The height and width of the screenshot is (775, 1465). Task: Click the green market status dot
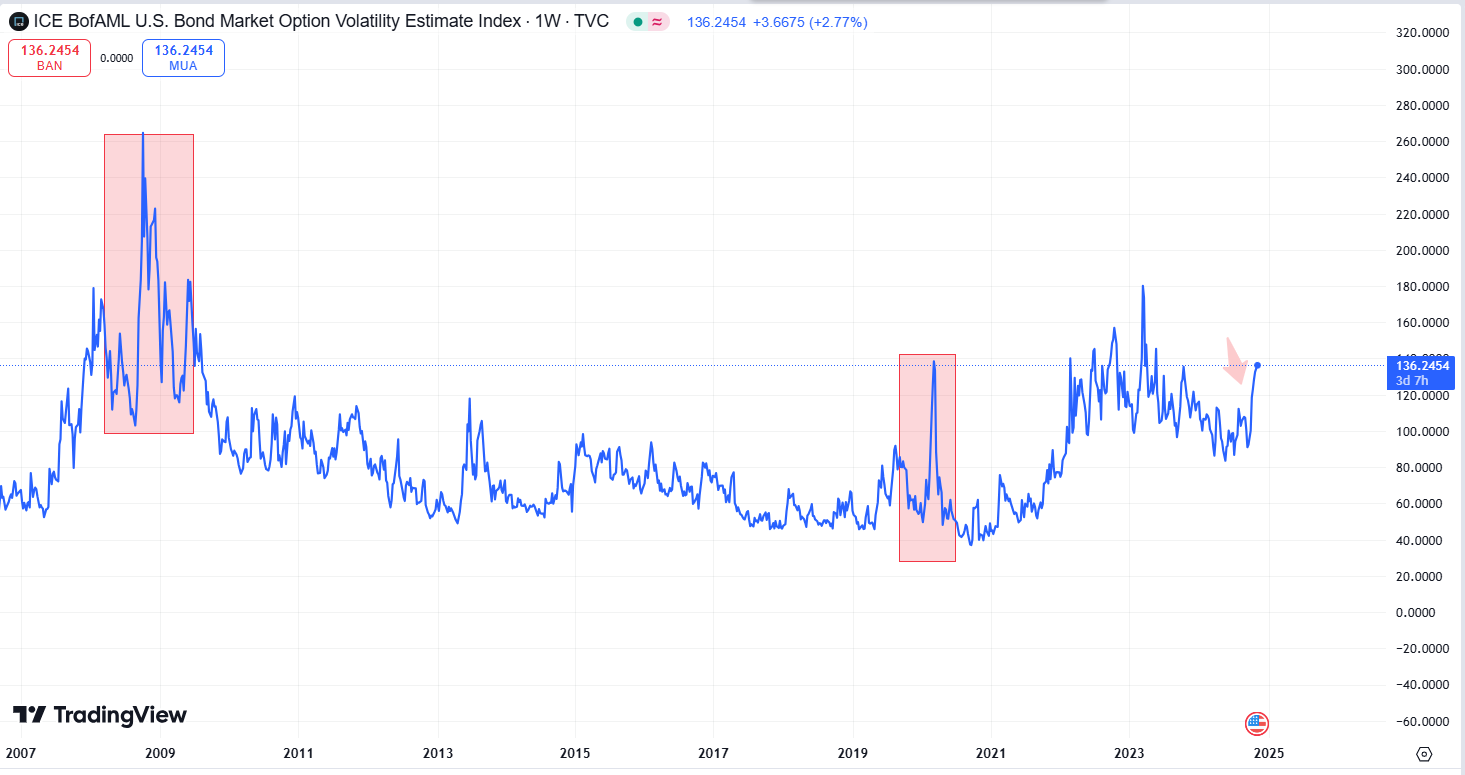tap(637, 21)
